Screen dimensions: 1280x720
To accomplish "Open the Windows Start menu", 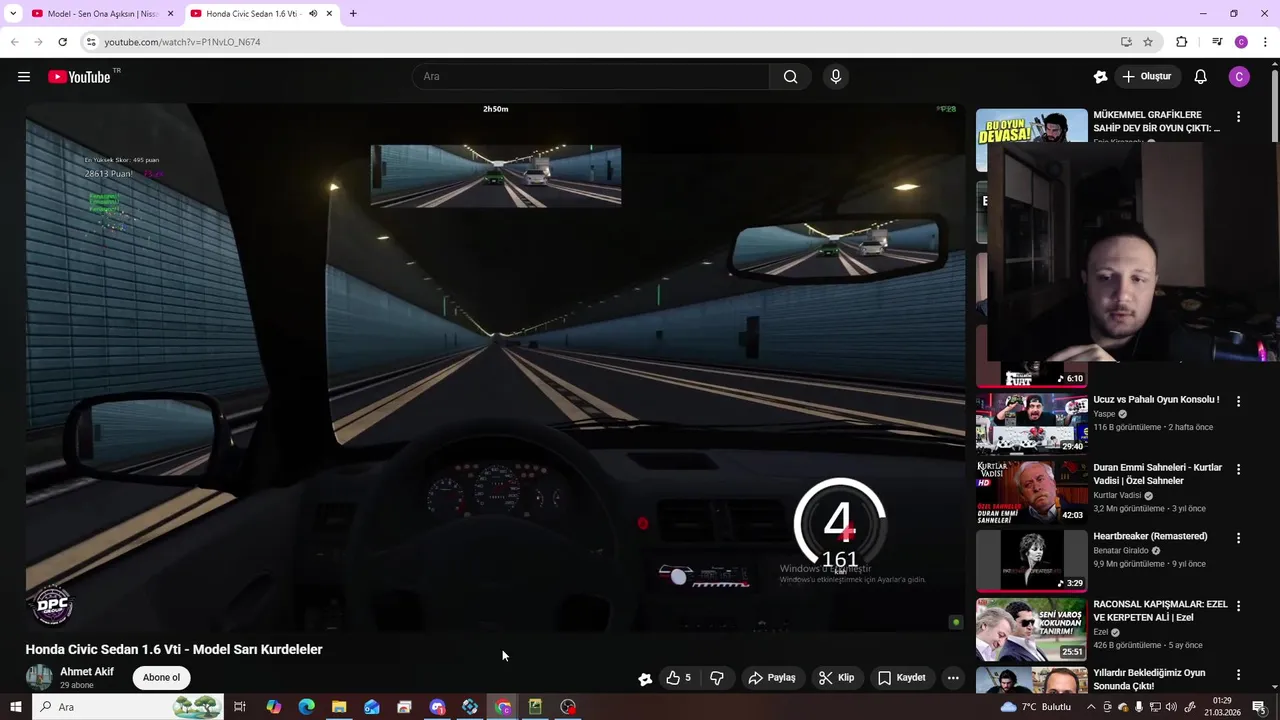I will click(x=15, y=707).
